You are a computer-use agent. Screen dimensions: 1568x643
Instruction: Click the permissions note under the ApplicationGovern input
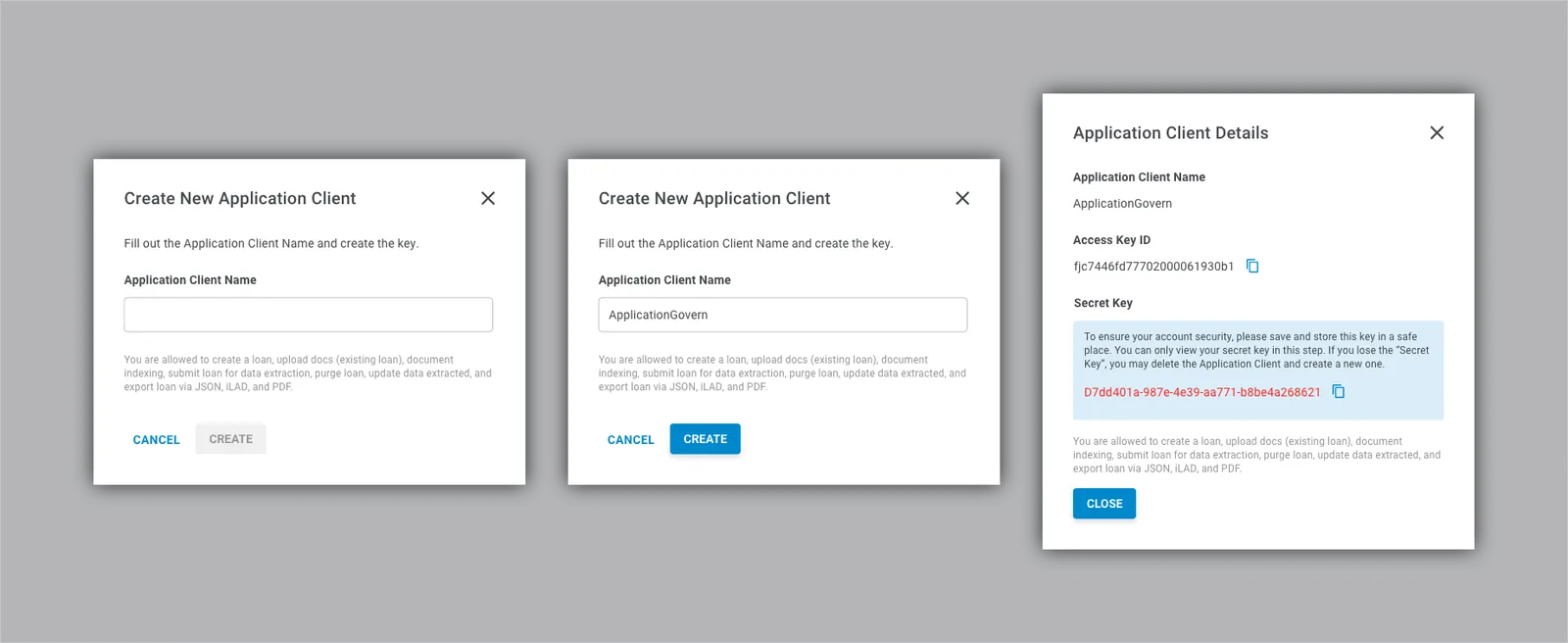(782, 373)
